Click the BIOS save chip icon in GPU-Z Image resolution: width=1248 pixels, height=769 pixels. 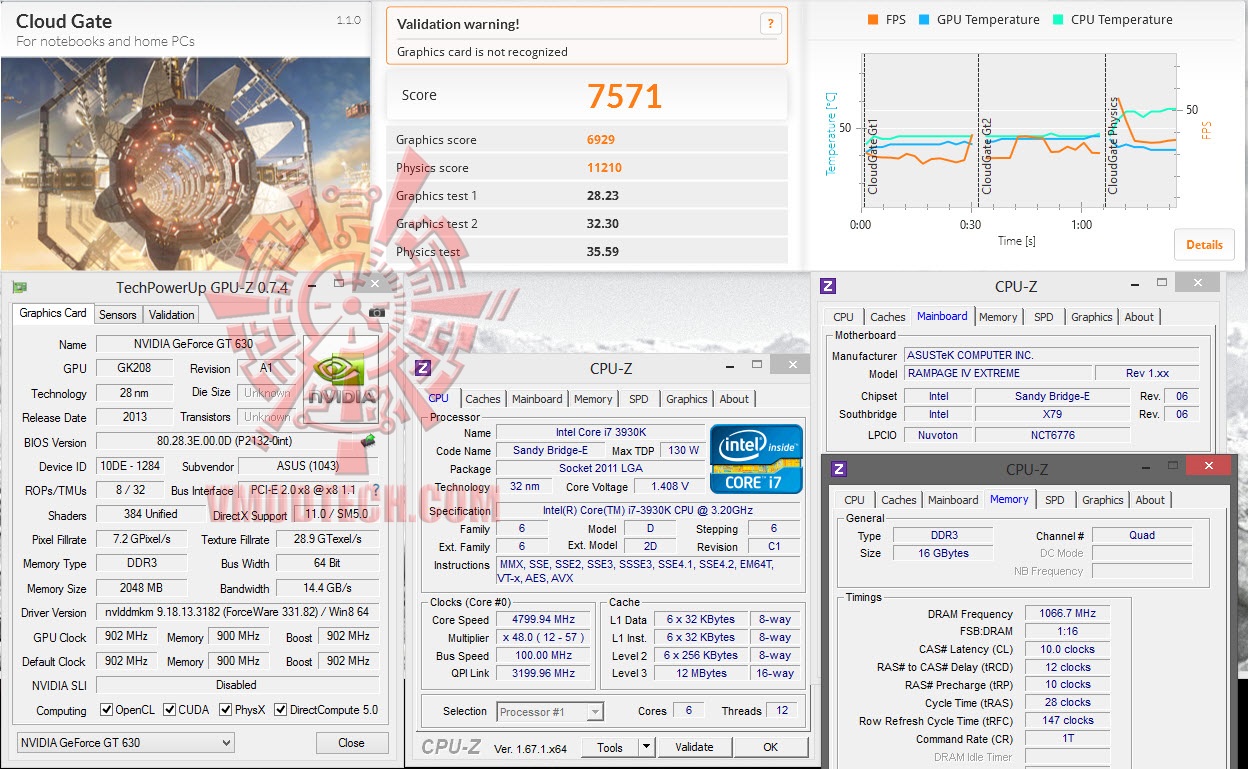coord(368,440)
